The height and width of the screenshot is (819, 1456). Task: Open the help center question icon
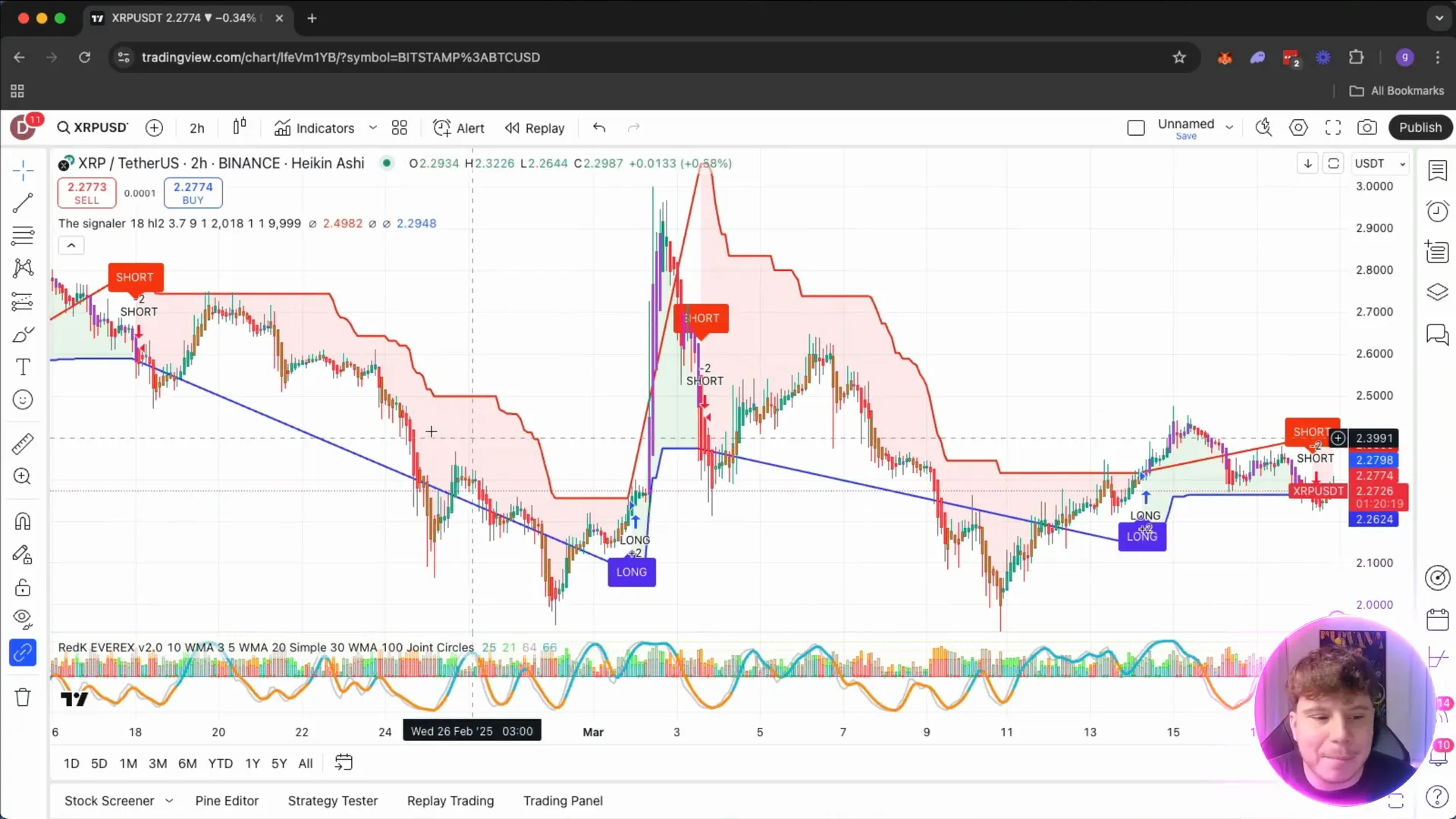click(x=1437, y=796)
